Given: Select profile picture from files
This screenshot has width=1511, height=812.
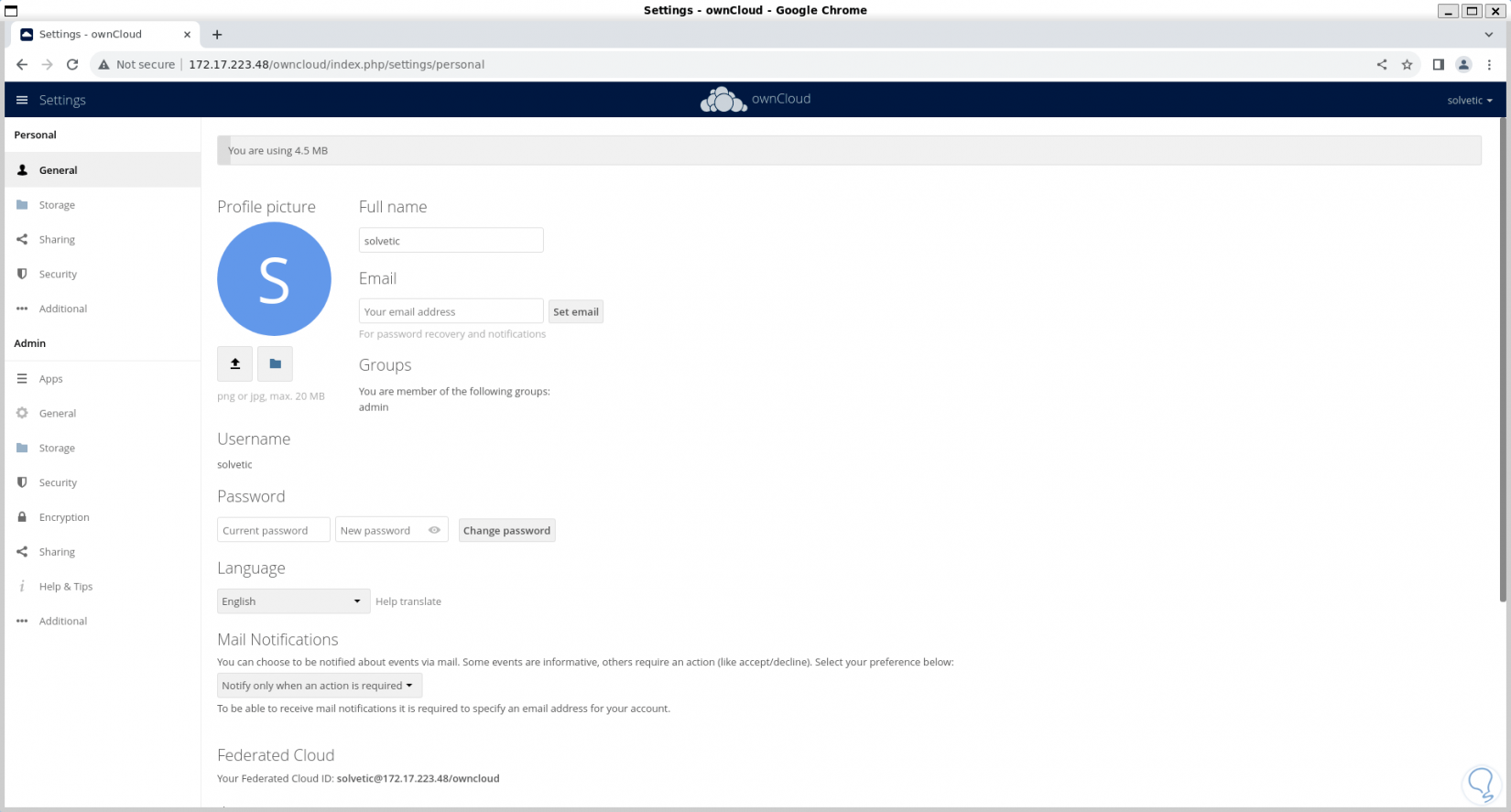Looking at the screenshot, I should [275, 363].
